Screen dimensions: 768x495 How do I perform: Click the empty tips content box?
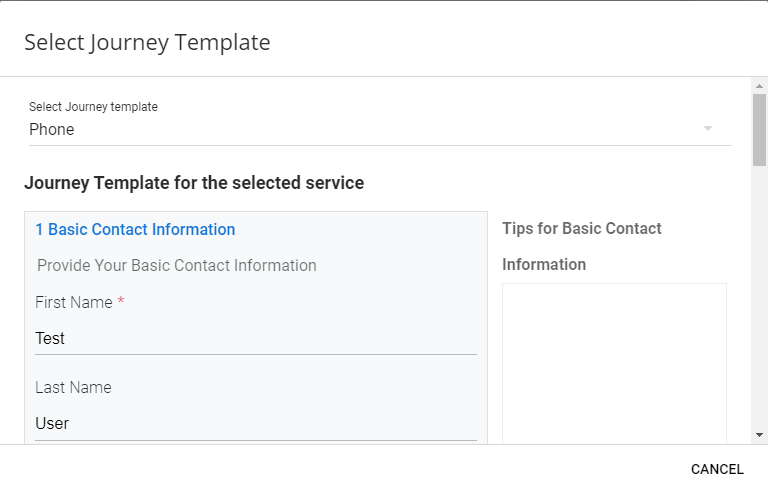tap(614, 364)
